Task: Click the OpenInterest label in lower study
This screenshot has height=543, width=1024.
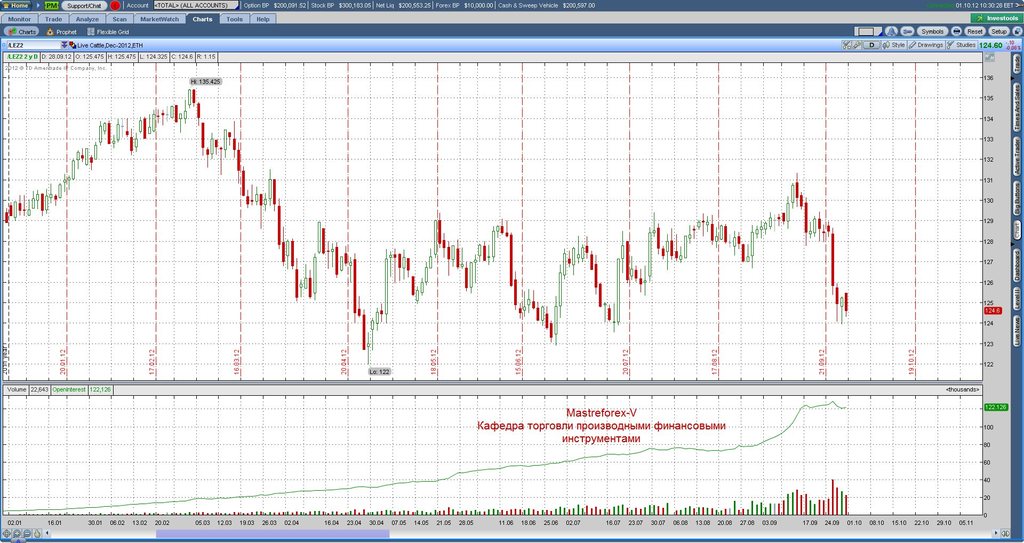Action: pos(69,389)
